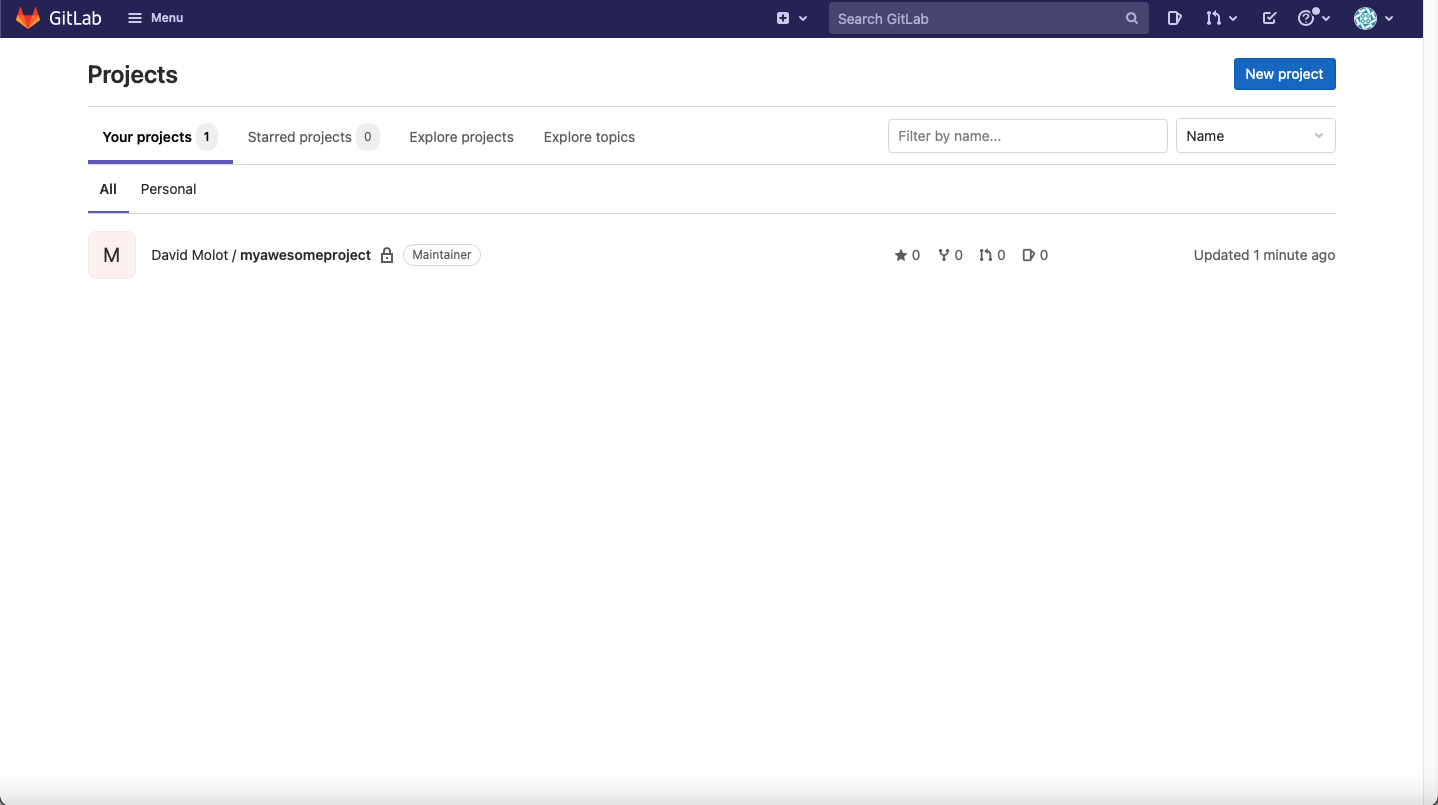Click the merge requests count icon
This screenshot has height=805, width=1438.
(985, 255)
